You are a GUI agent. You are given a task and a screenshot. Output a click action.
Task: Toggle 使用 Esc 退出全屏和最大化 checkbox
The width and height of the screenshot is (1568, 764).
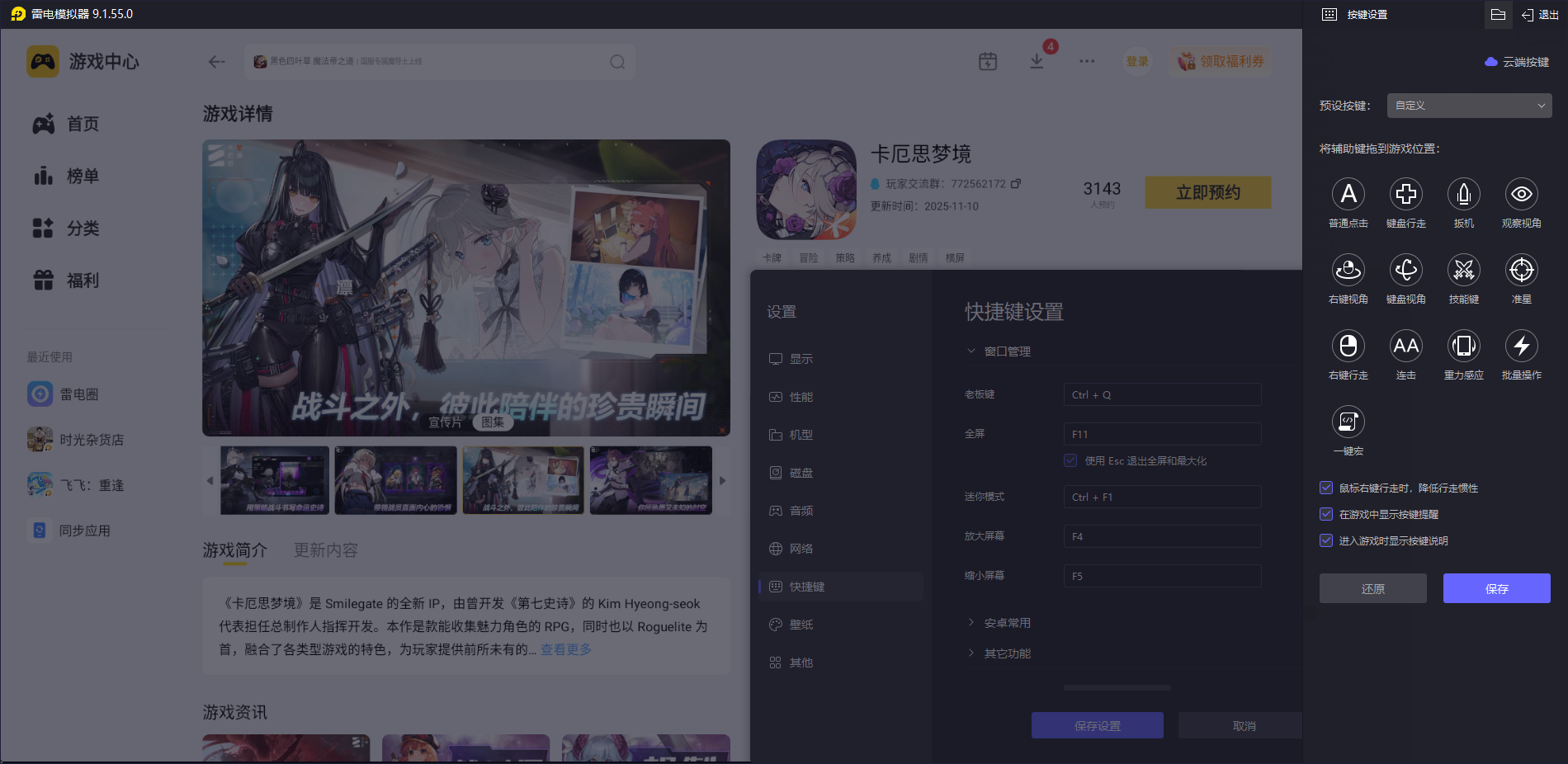(1070, 460)
